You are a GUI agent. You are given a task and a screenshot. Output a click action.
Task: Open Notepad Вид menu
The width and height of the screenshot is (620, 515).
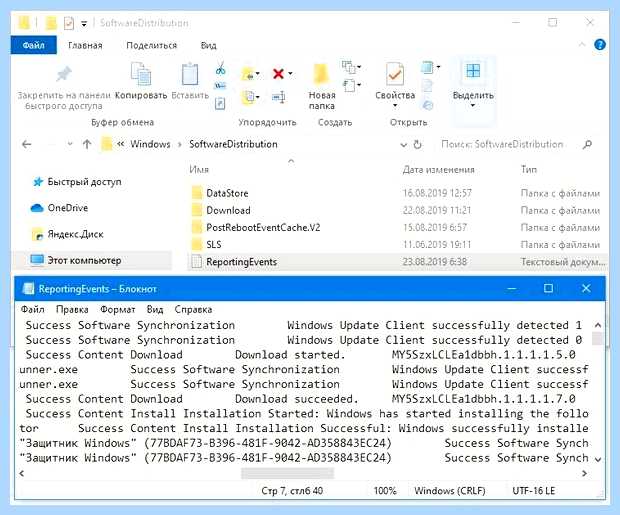click(155, 309)
